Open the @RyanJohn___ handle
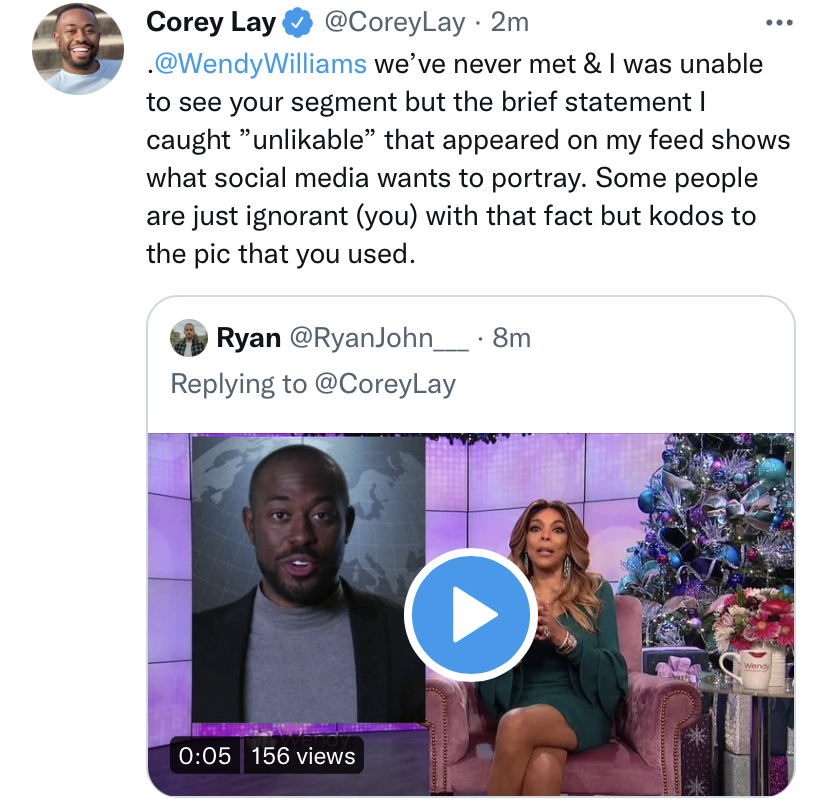819x805 pixels. pos(379,338)
